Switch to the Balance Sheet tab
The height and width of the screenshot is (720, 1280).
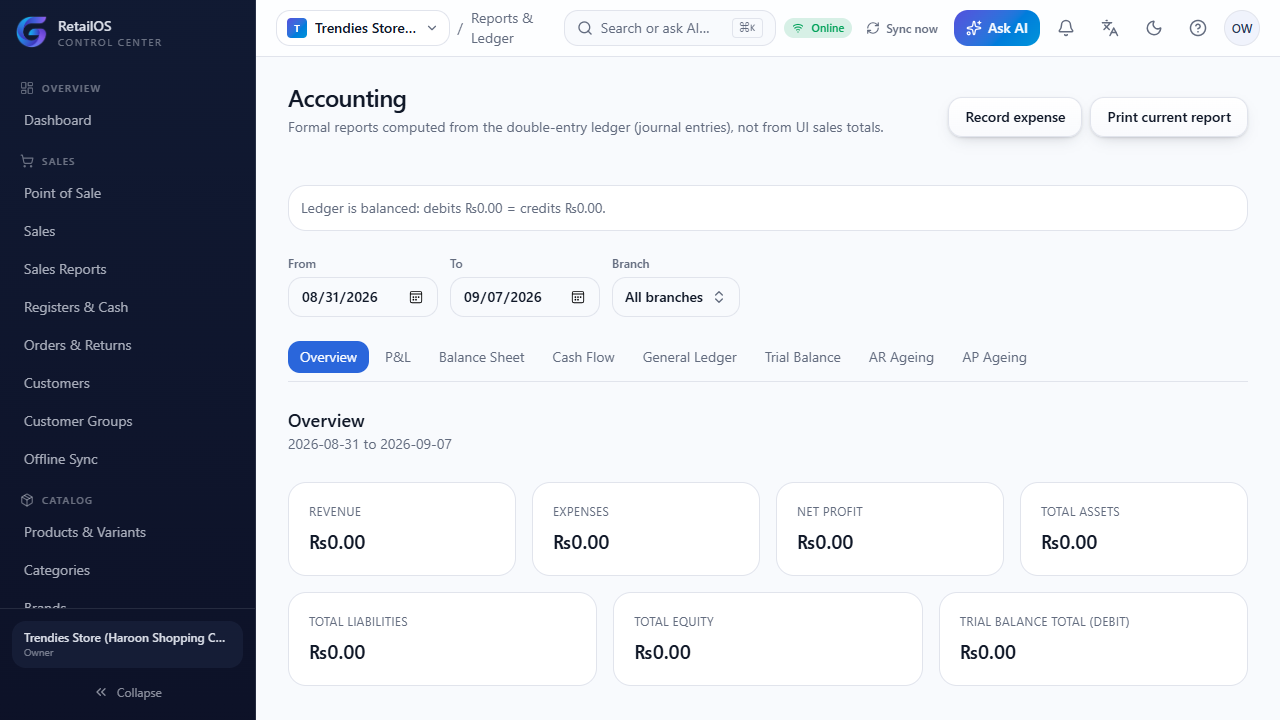(x=482, y=357)
